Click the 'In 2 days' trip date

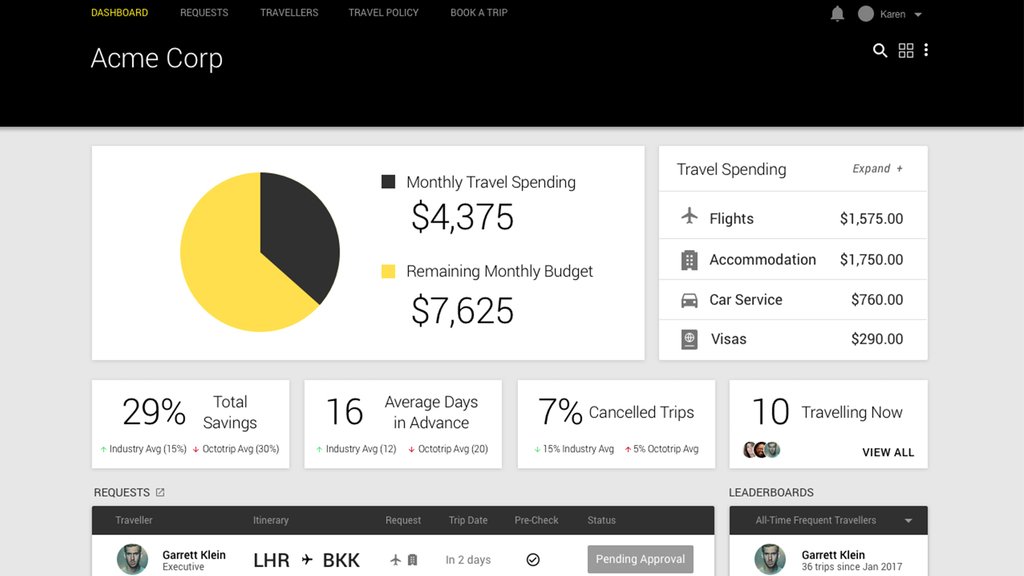[468, 560]
